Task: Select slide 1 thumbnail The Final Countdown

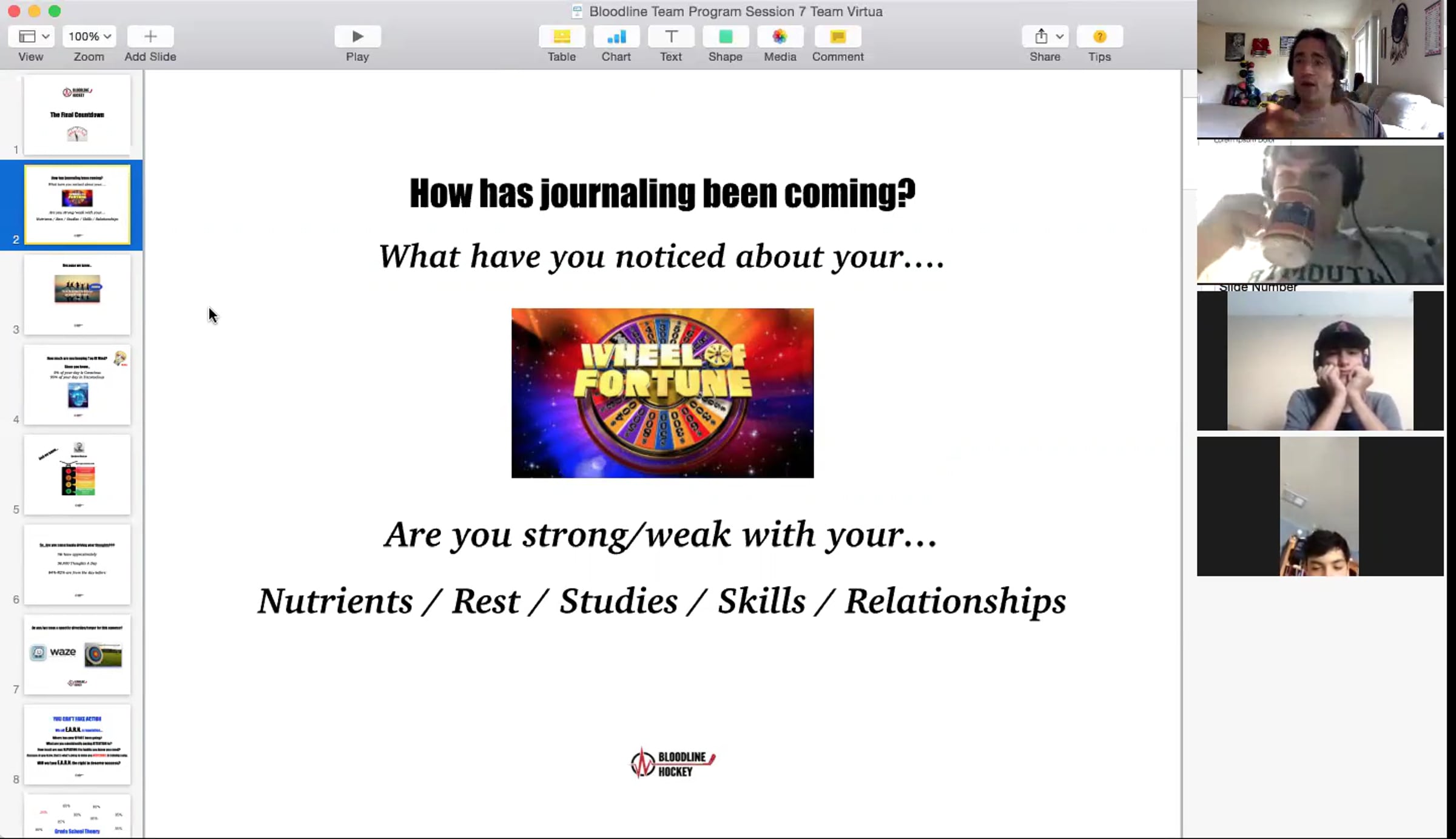Action: point(77,115)
